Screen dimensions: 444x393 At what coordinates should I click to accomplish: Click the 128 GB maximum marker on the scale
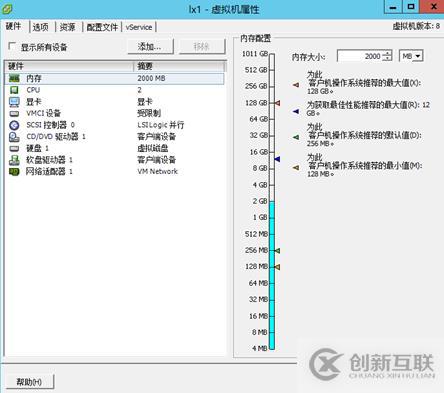click(277, 103)
